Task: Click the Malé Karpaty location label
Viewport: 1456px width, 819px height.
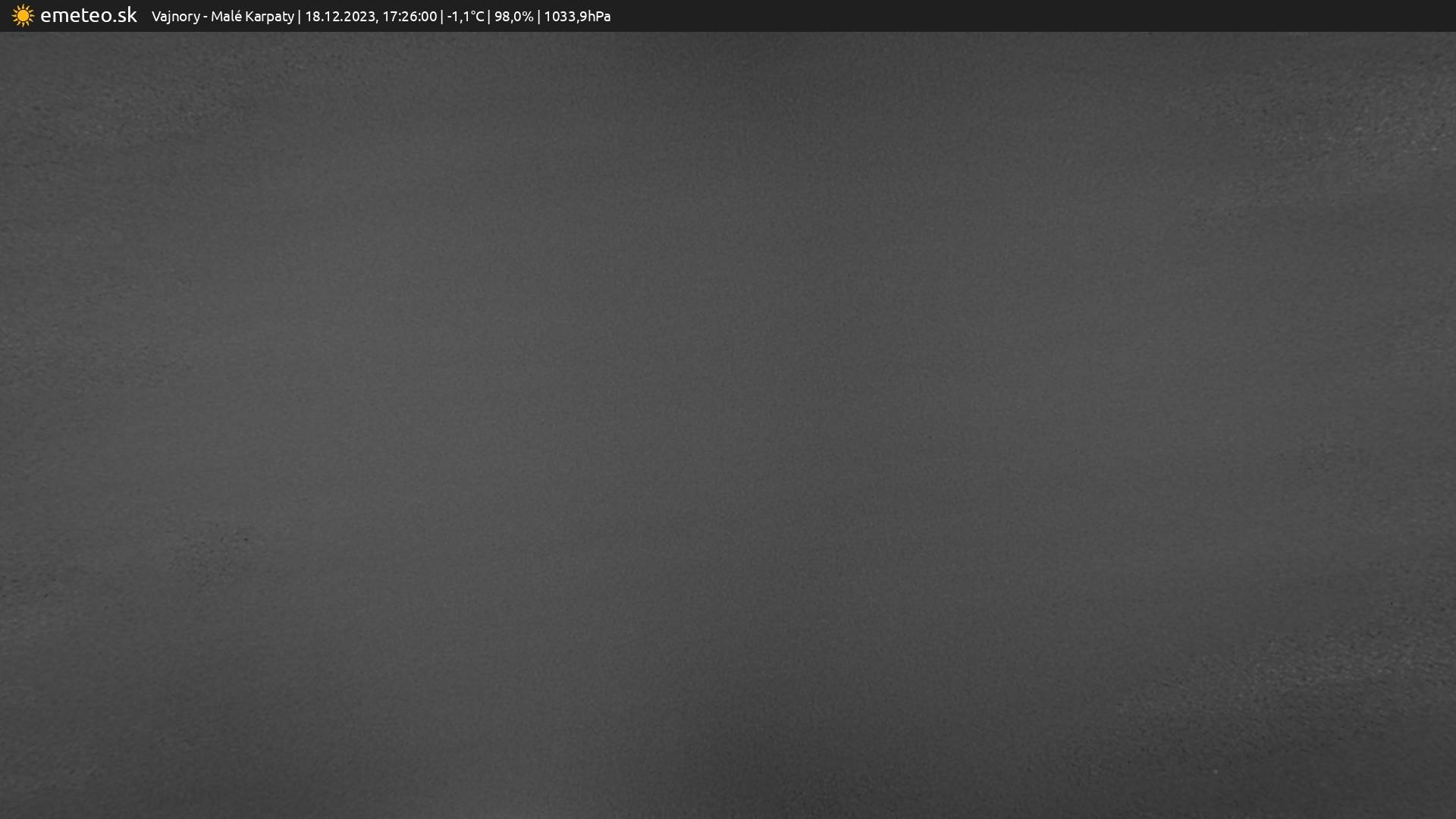Action: tap(252, 17)
